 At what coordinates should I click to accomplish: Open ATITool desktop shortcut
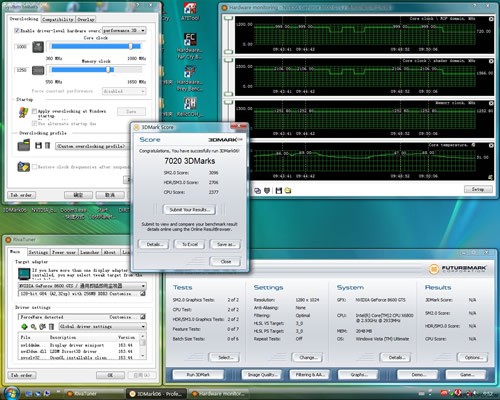tap(190, 11)
